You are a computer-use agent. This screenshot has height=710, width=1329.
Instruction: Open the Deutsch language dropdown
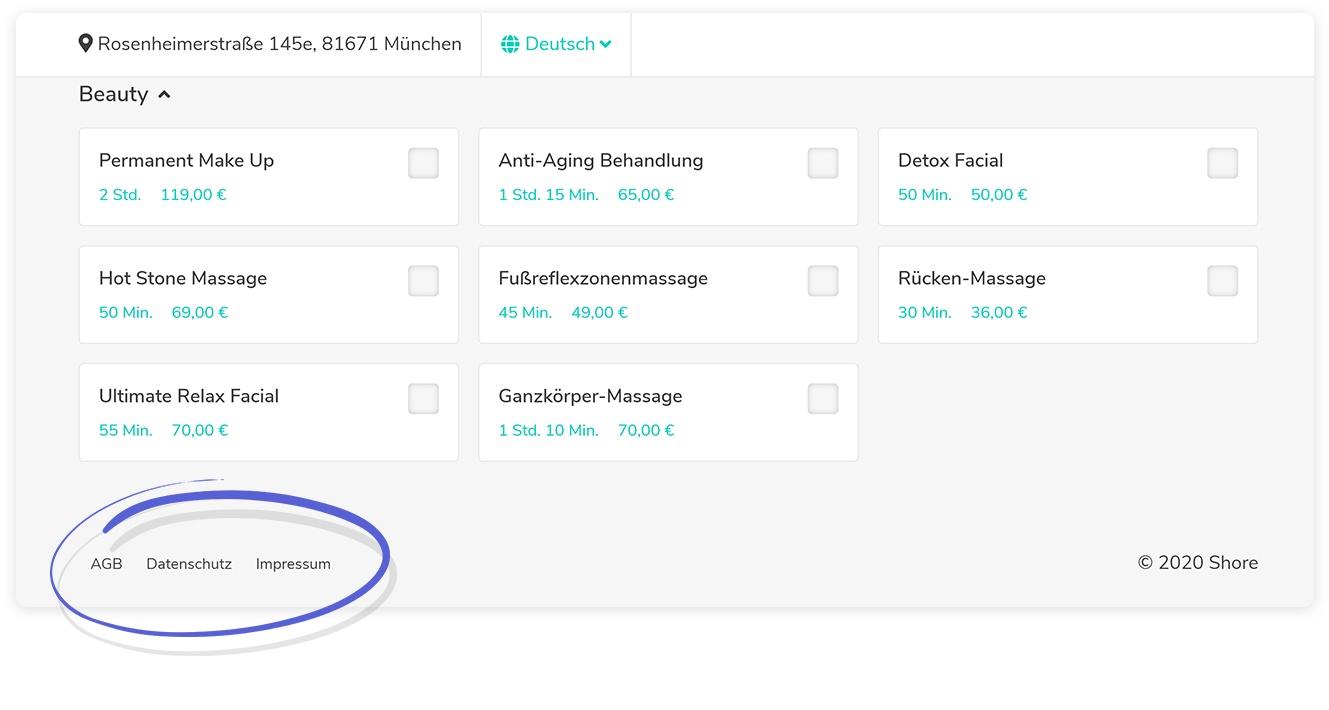tap(558, 44)
